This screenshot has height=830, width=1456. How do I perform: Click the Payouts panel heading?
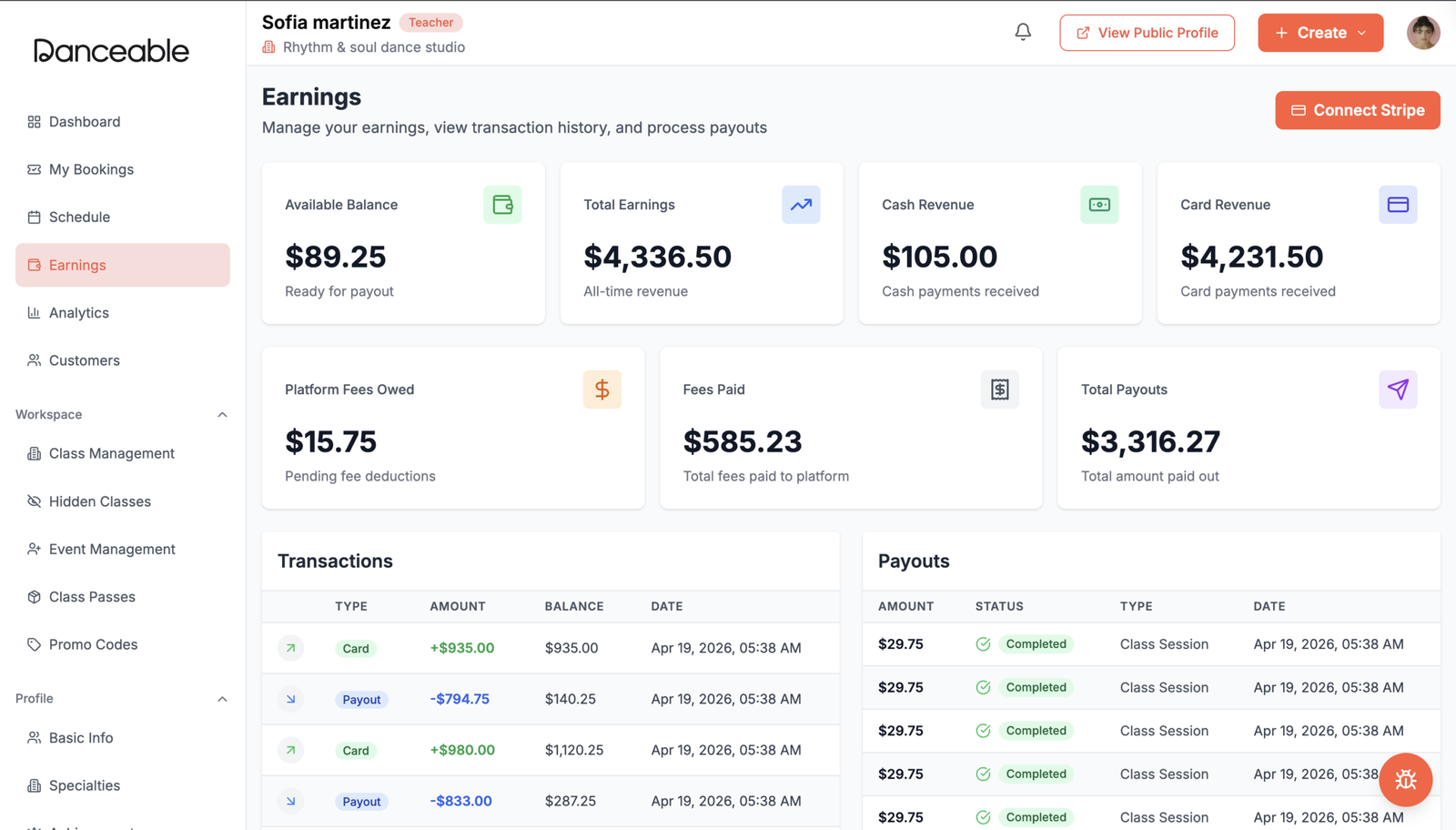point(914,561)
